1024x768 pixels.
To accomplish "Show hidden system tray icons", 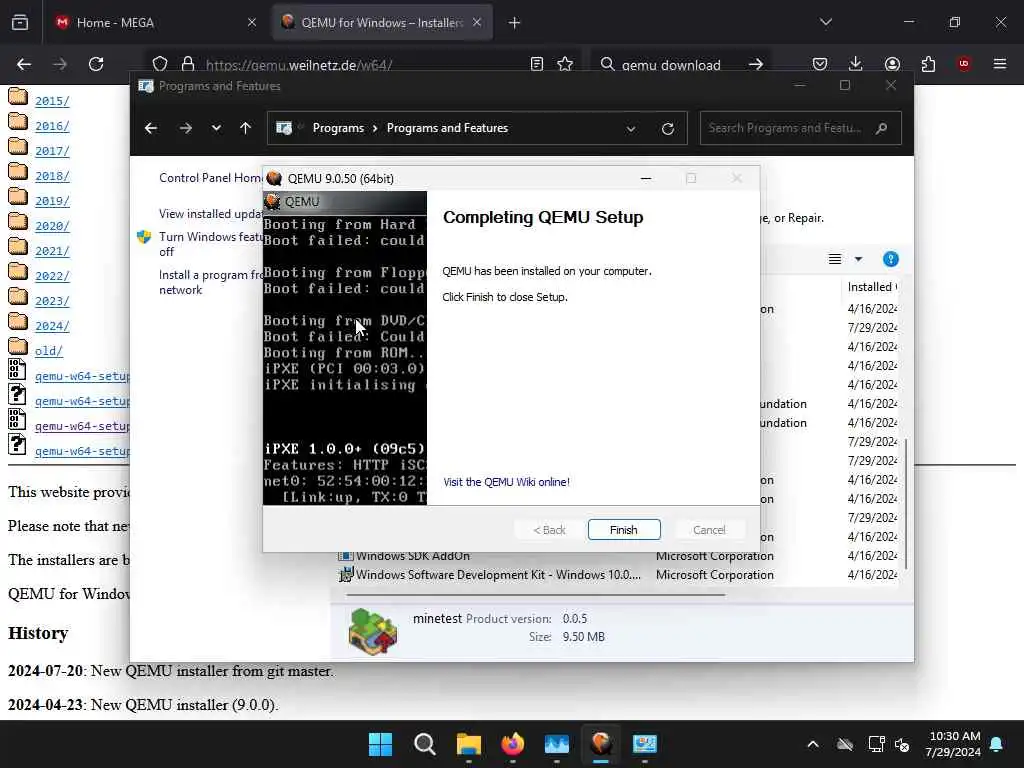I will [x=813, y=744].
